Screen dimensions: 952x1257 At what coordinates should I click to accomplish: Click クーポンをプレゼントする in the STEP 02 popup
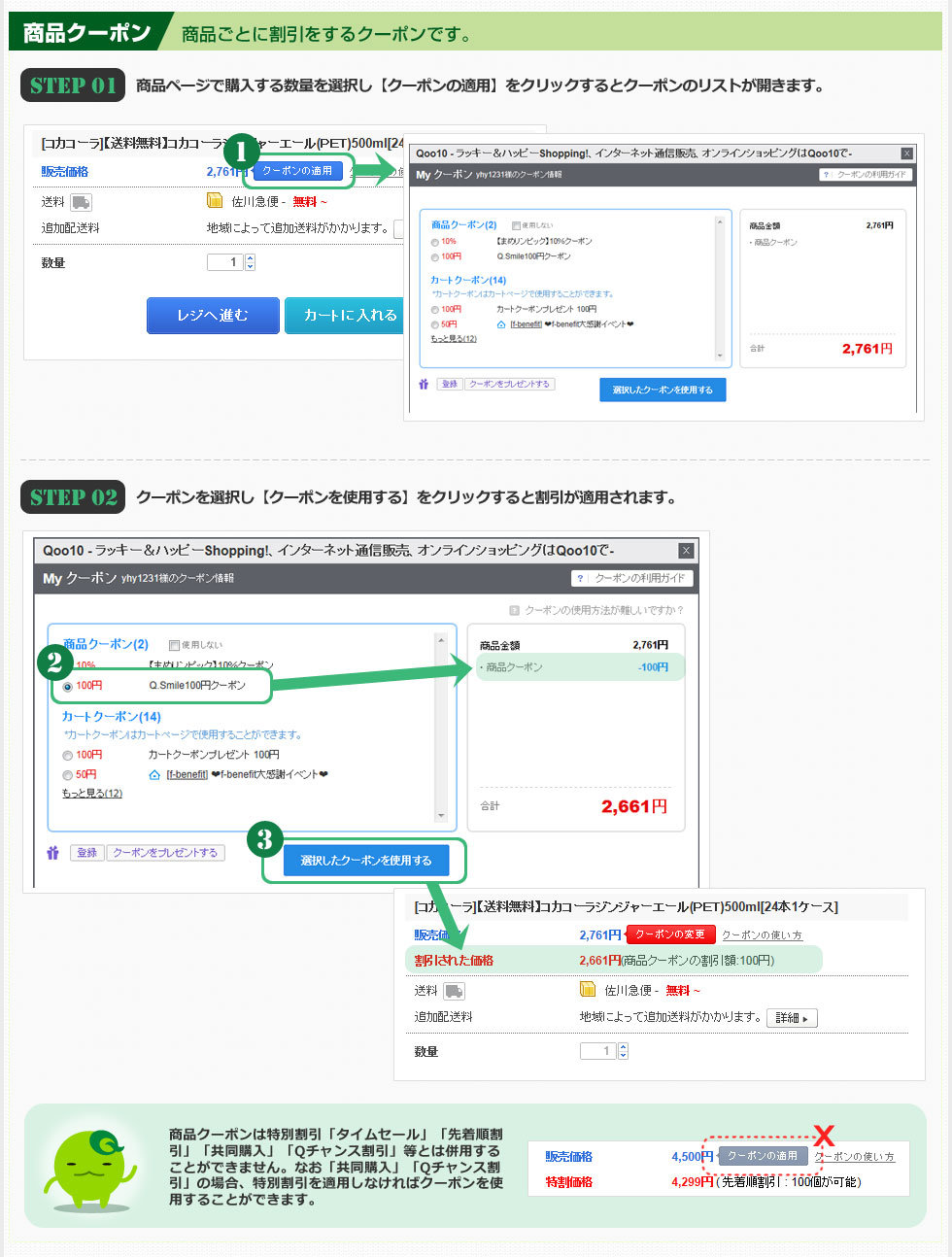tap(165, 853)
